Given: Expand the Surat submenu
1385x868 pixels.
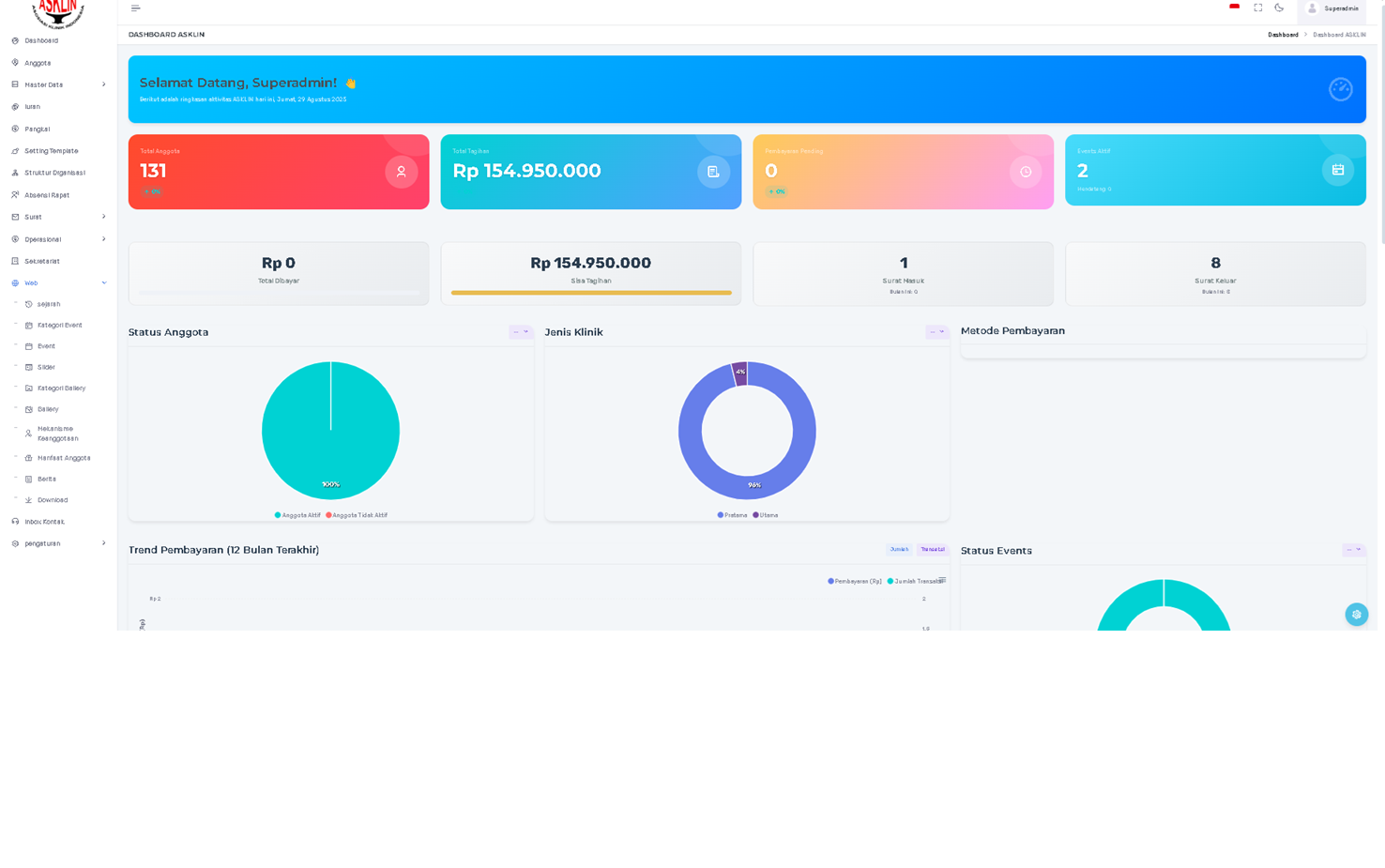Looking at the screenshot, I should (x=58, y=217).
